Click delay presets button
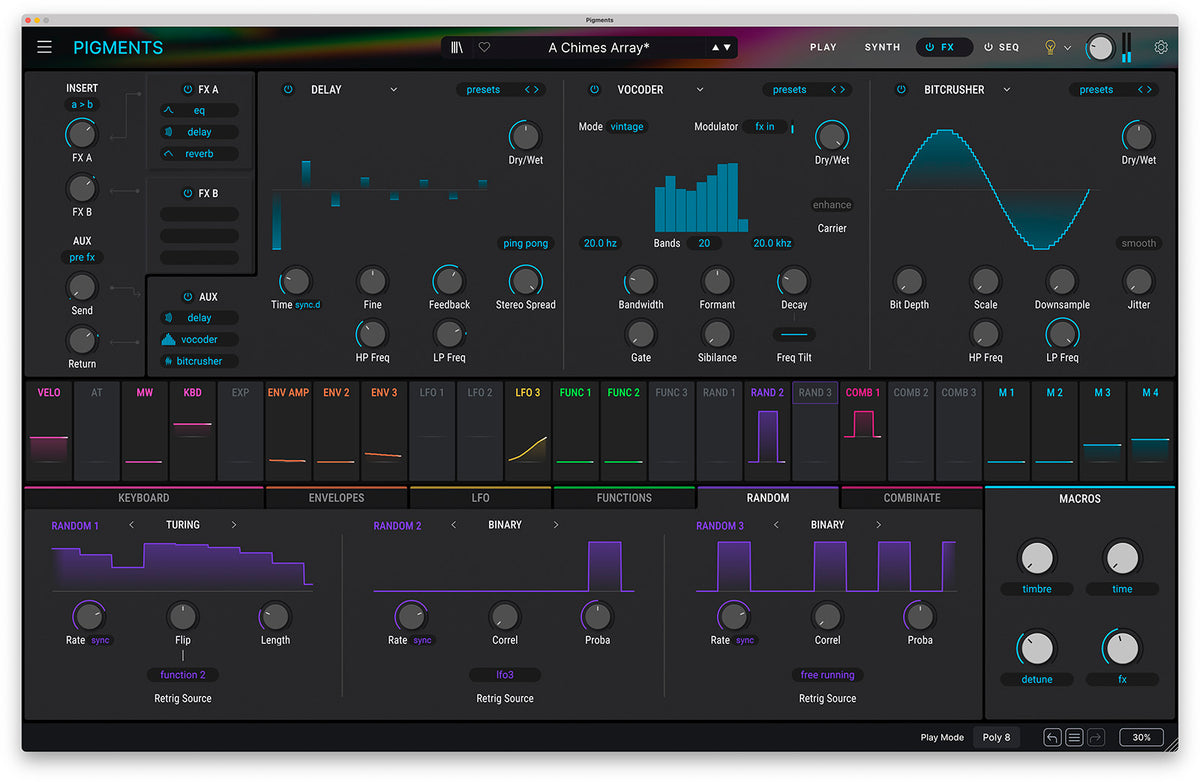Screen dimensions: 1200x782 [483, 90]
